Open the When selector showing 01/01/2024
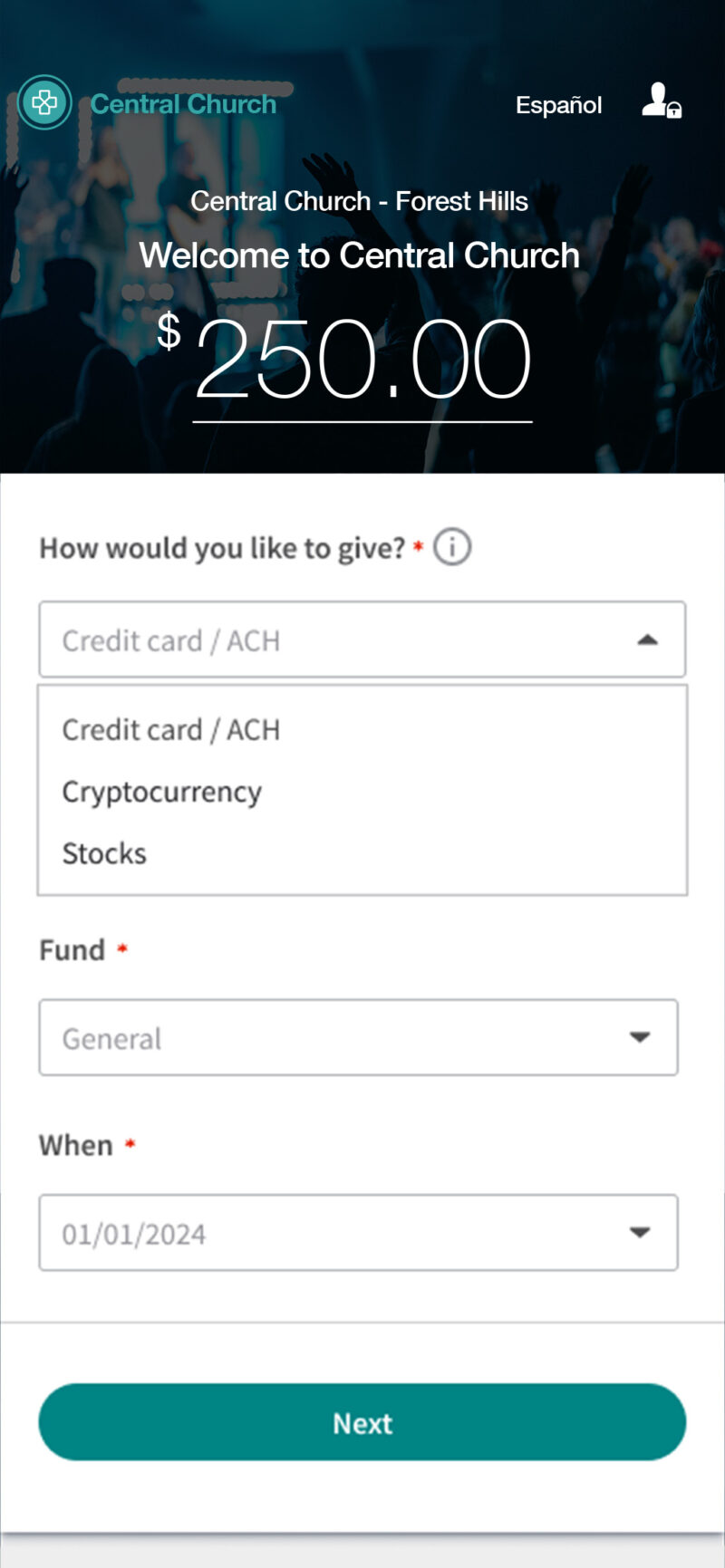The image size is (725, 1568). pyautogui.click(x=358, y=1232)
